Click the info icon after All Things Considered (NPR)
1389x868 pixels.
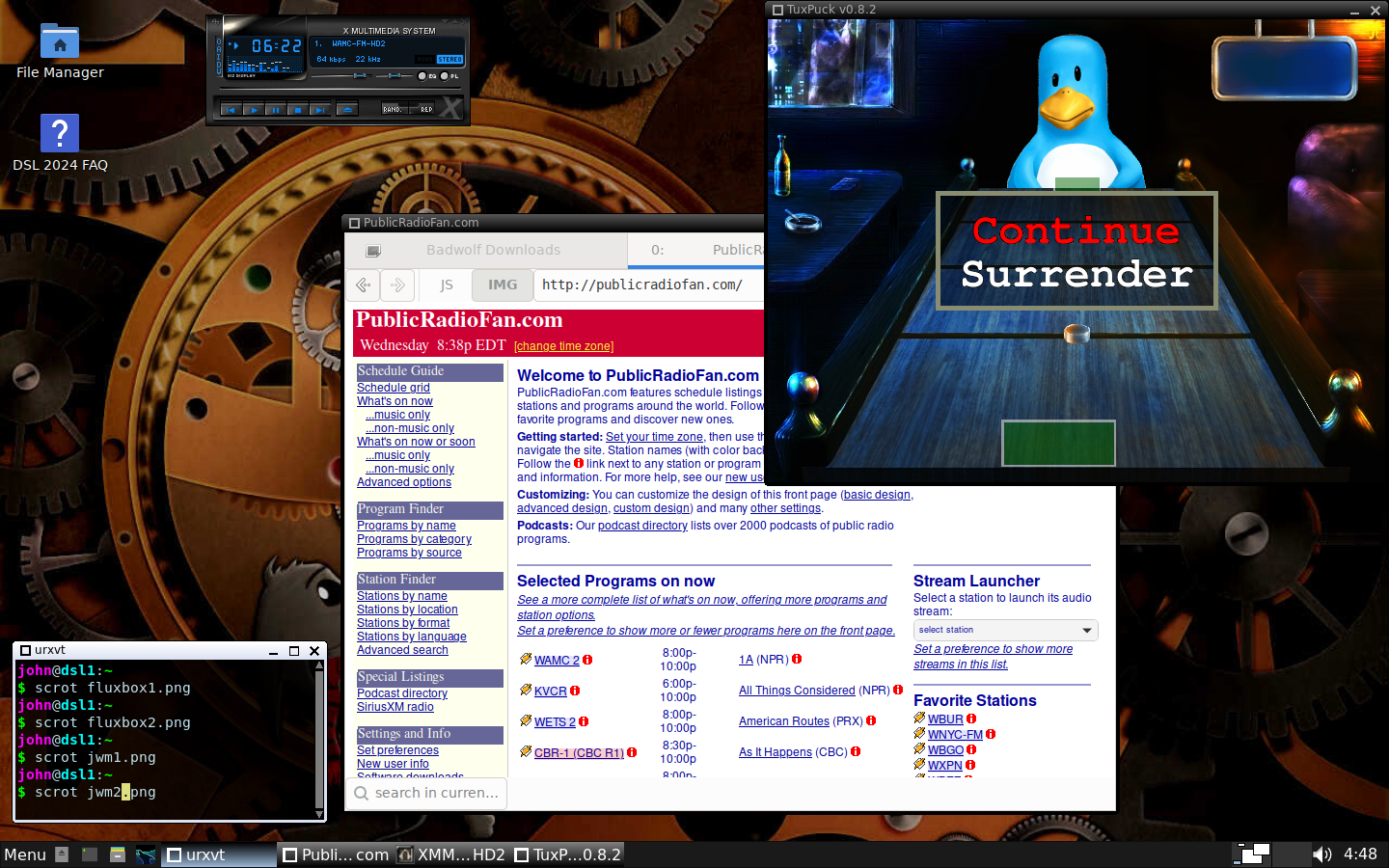898,690
